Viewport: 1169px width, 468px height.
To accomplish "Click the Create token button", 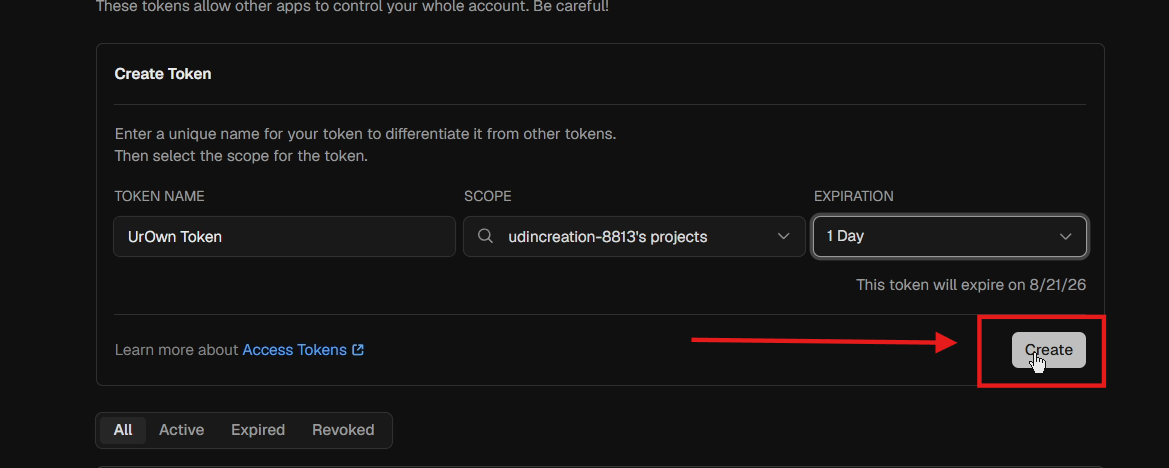I will [1048, 350].
